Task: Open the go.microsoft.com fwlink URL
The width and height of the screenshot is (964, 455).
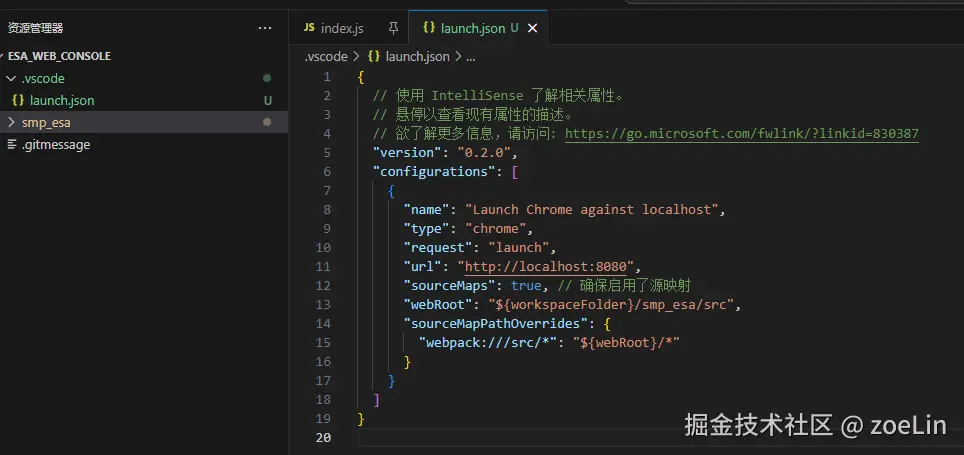Action: pos(741,133)
